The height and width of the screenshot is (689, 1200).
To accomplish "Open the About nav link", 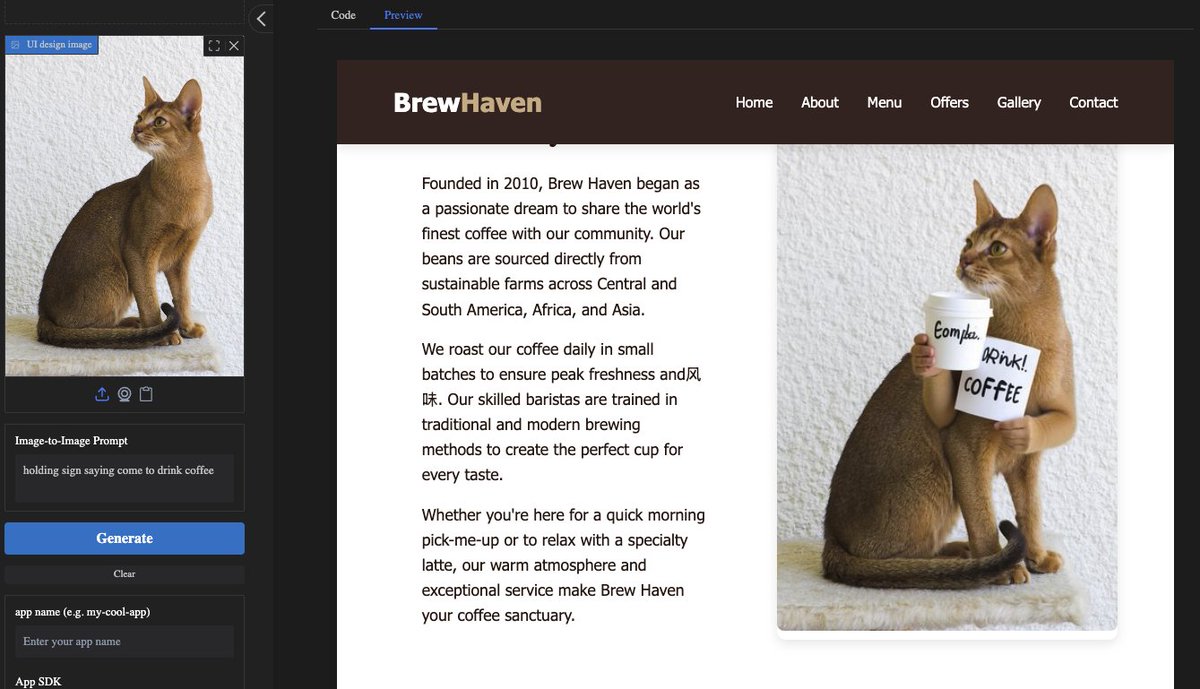I will [820, 102].
